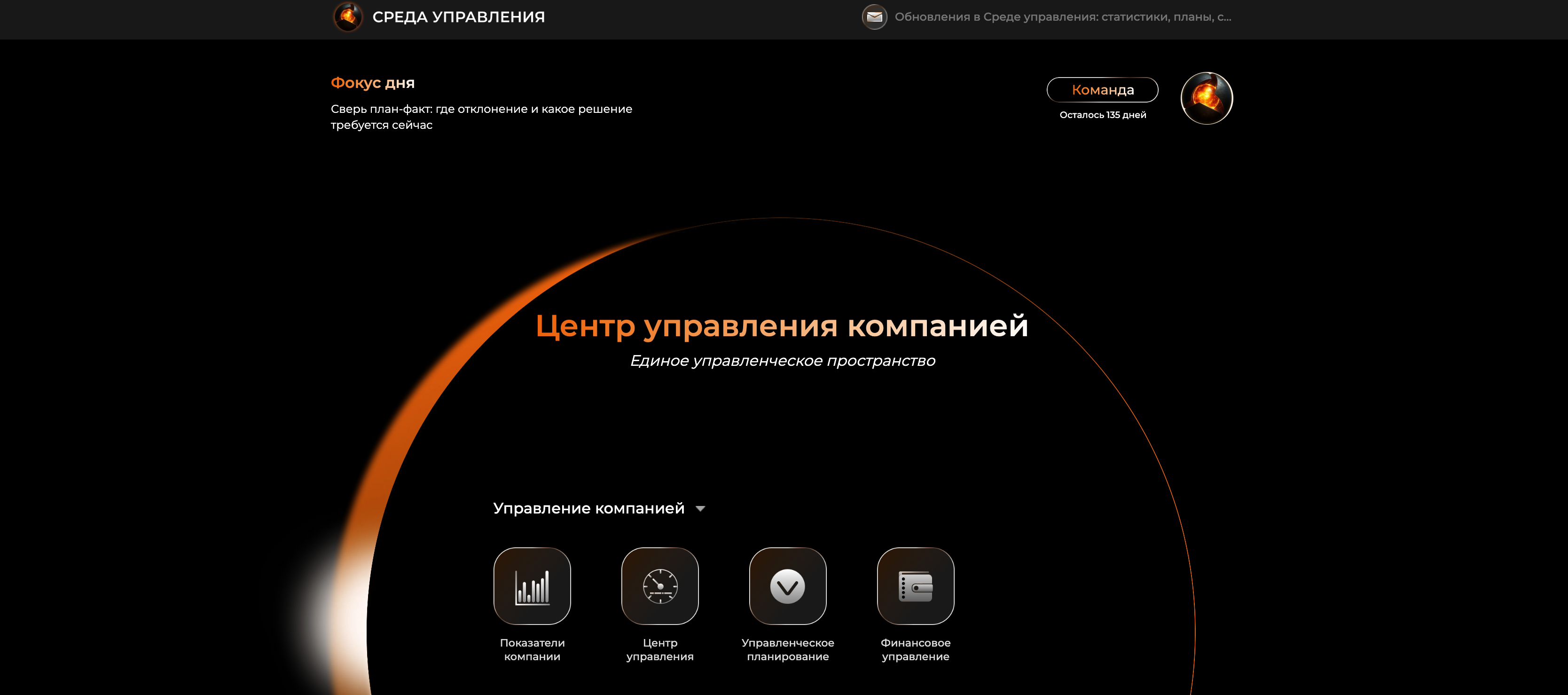The height and width of the screenshot is (695, 1568).
Task: Select the "Центр управления" speedometer icon
Action: pyautogui.click(x=660, y=586)
